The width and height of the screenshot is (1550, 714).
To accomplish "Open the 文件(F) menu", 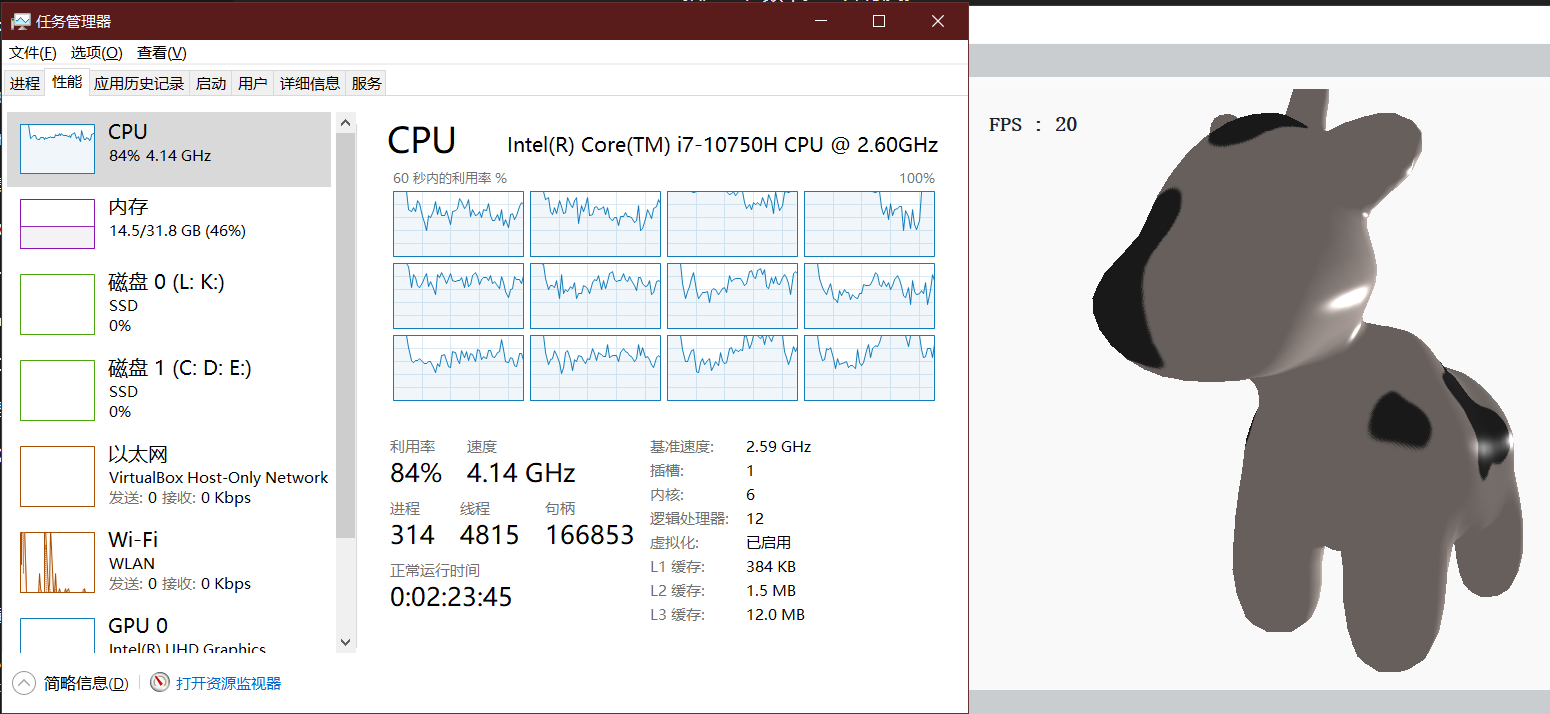I will pos(33,53).
